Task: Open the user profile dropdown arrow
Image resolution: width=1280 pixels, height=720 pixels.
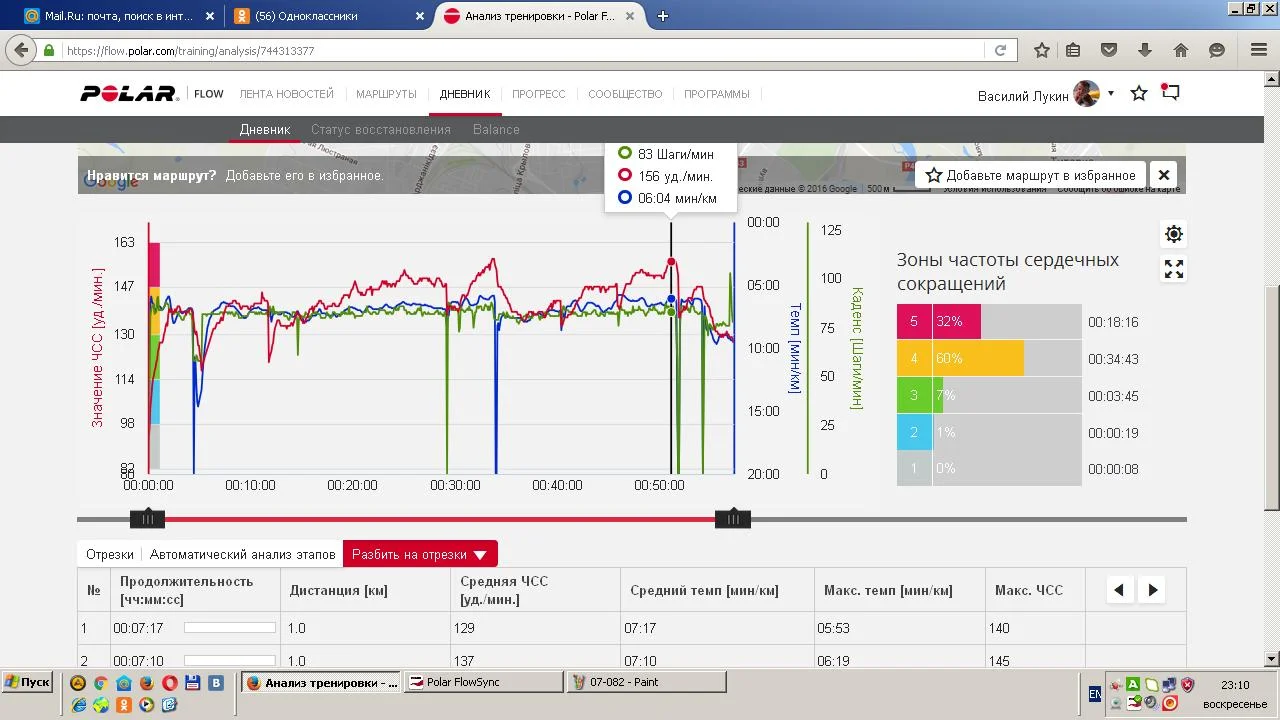Action: click(x=1111, y=94)
